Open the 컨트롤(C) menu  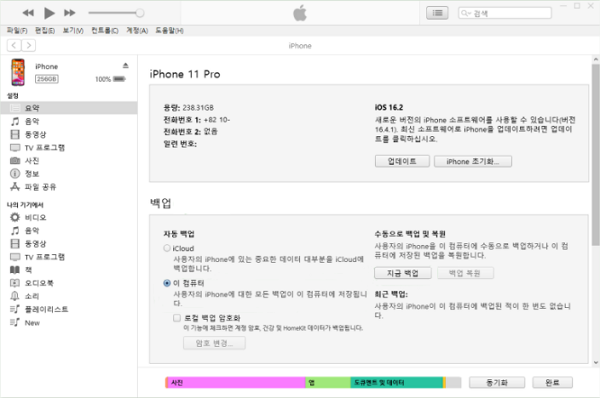[104, 31]
